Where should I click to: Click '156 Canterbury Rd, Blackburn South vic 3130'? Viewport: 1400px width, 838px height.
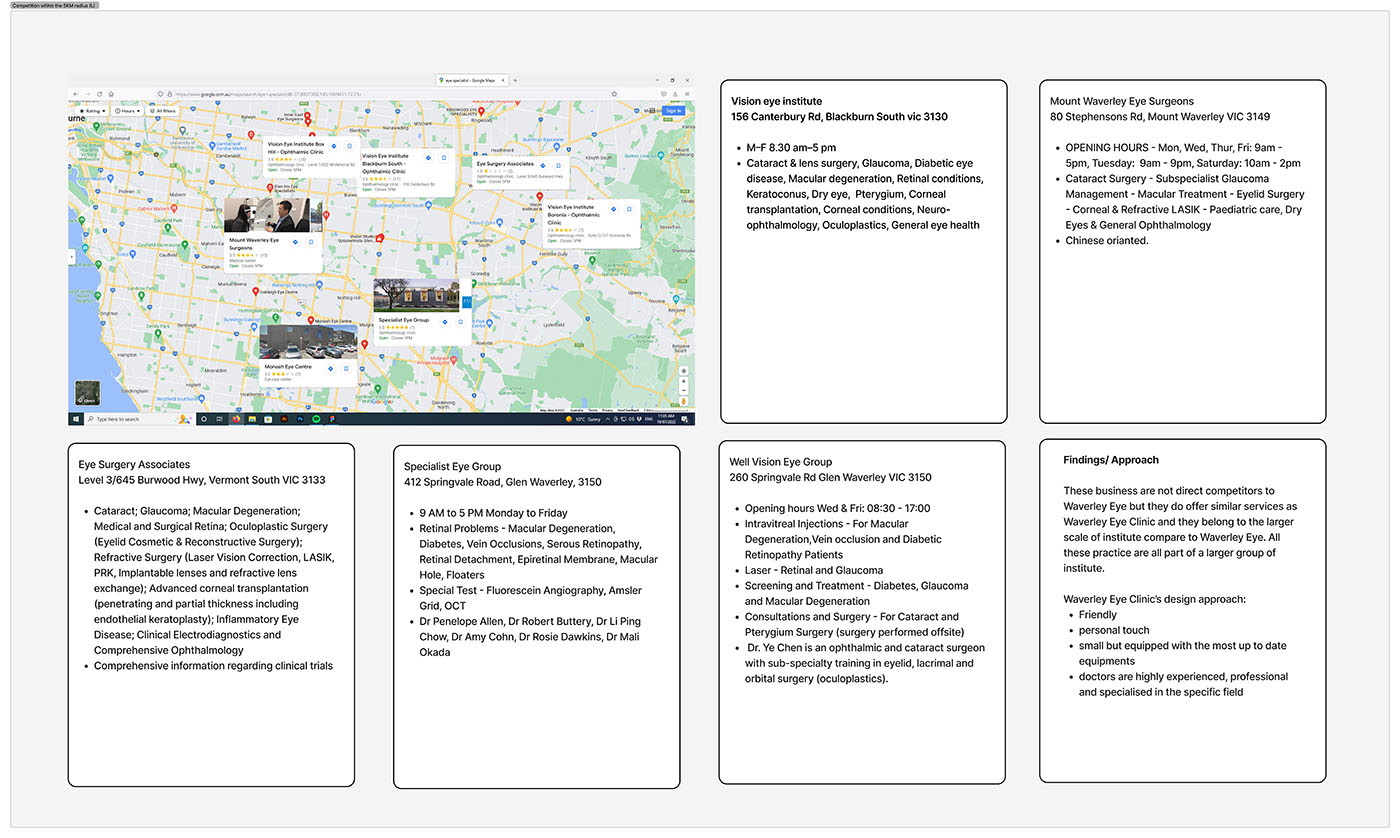[x=839, y=117]
